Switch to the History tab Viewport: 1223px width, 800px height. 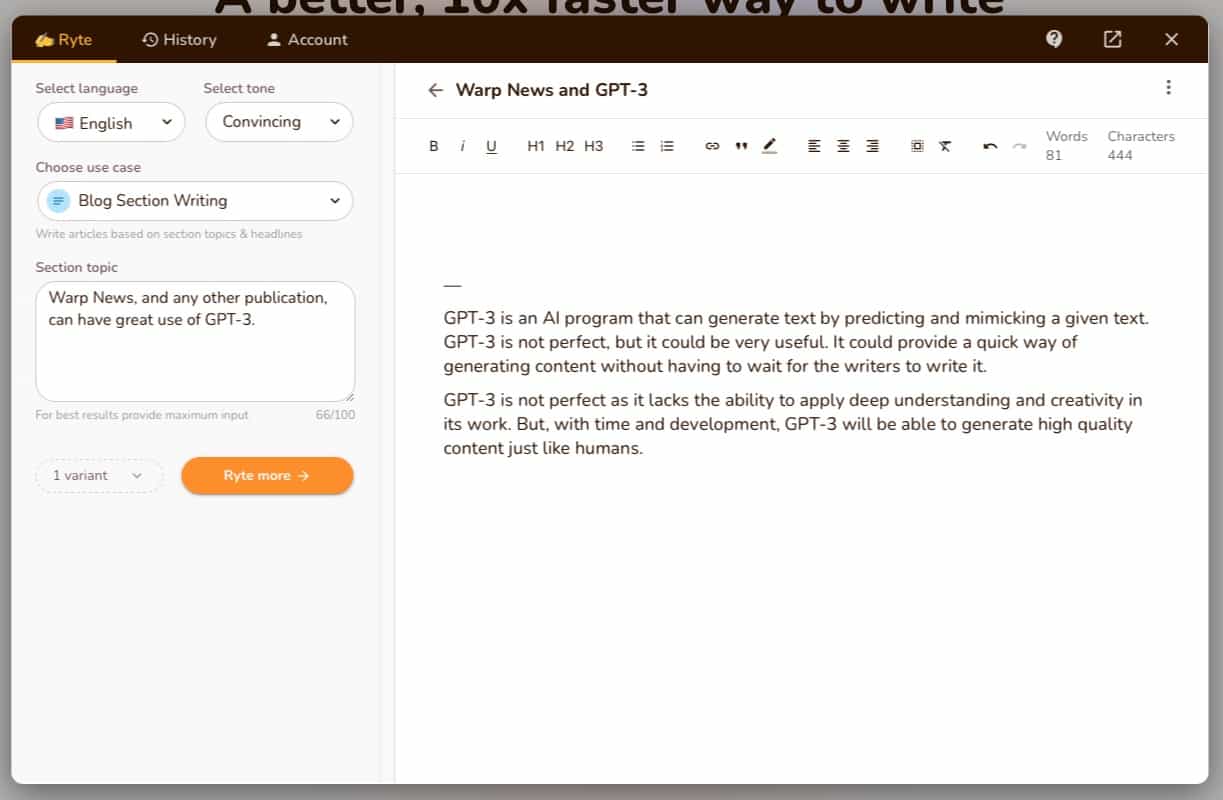pos(179,40)
